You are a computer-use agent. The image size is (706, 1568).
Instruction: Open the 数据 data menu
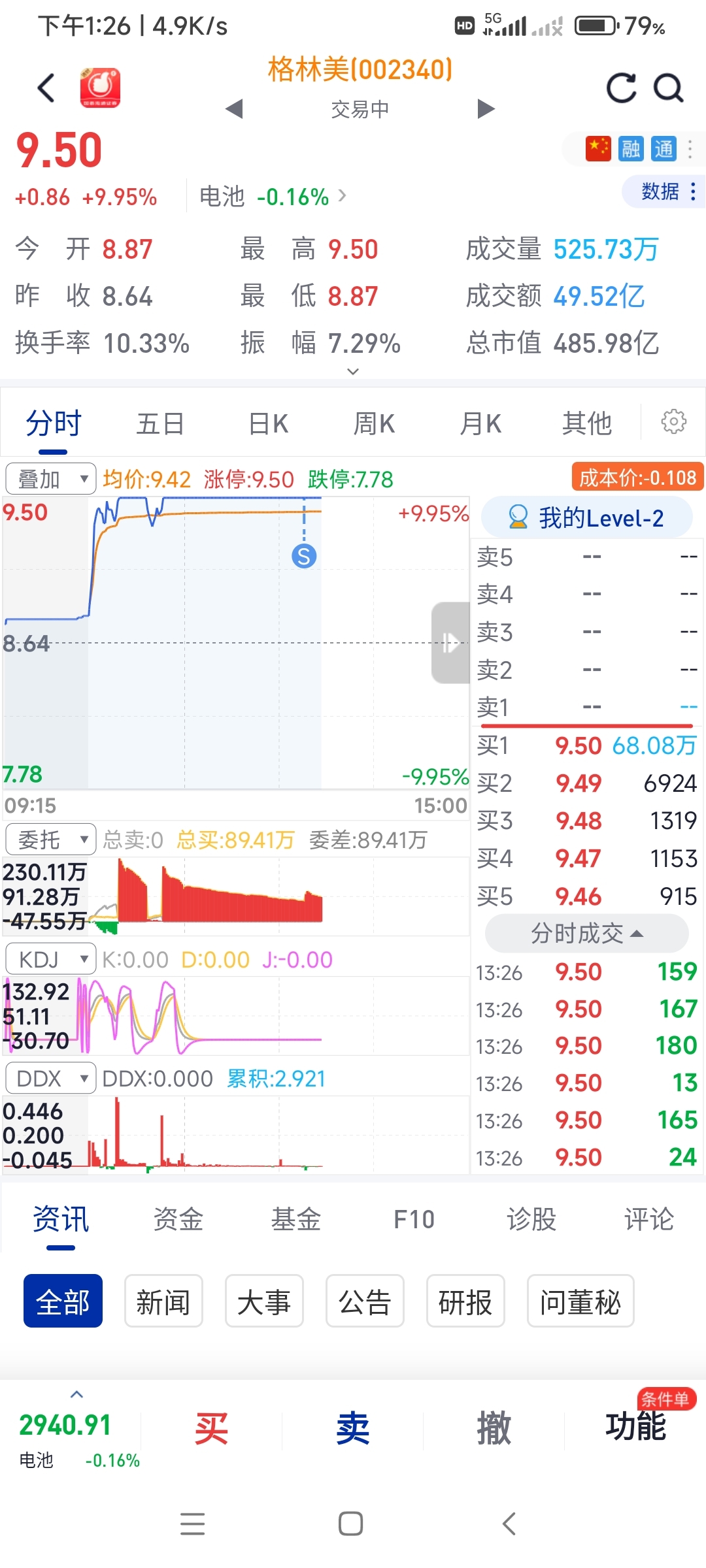(x=663, y=191)
